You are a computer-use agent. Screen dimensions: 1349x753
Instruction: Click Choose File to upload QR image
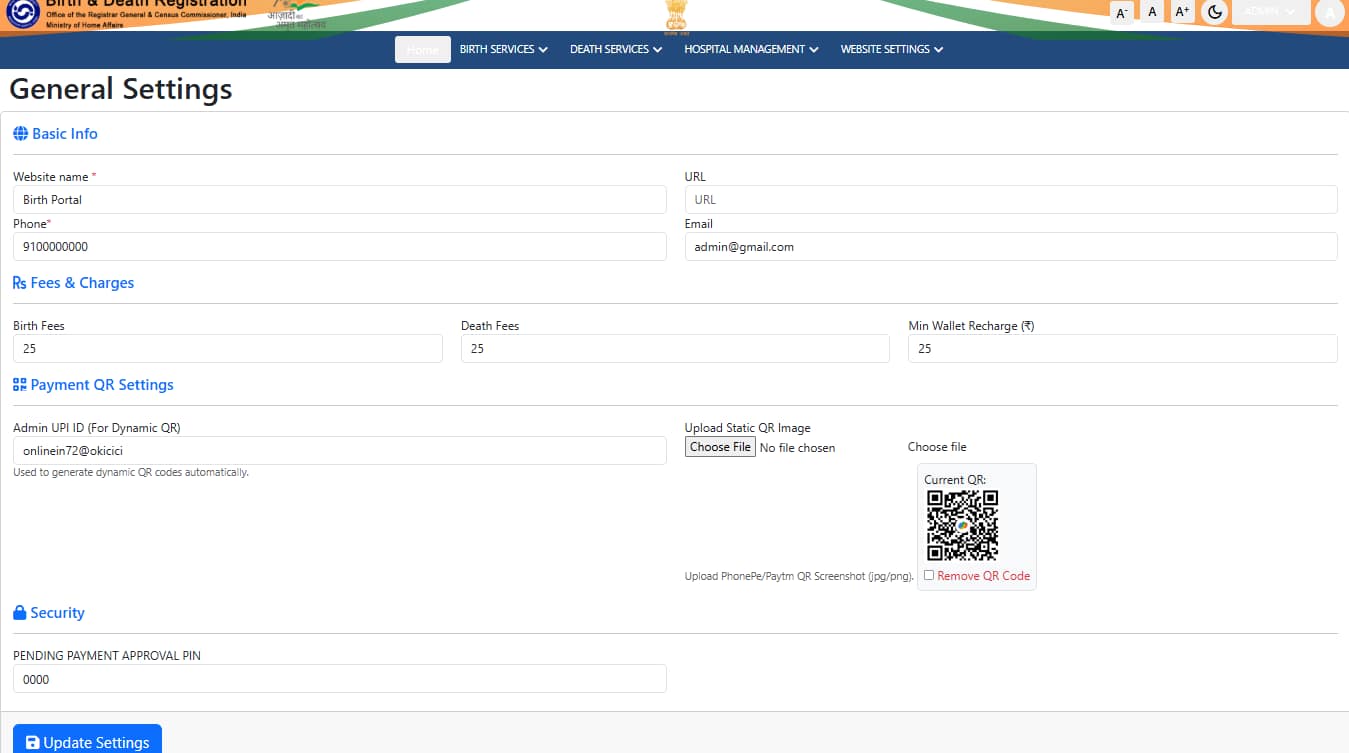coord(720,447)
